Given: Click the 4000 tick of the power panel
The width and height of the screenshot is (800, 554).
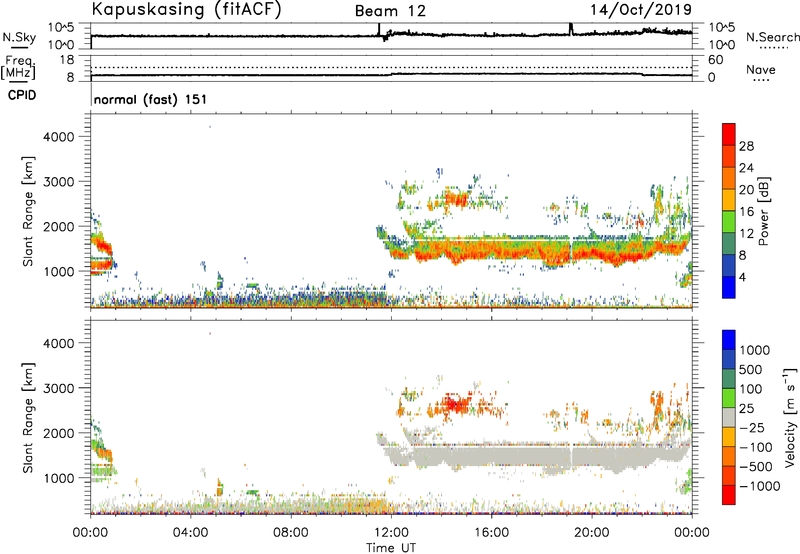Looking at the screenshot, I should [59, 137].
